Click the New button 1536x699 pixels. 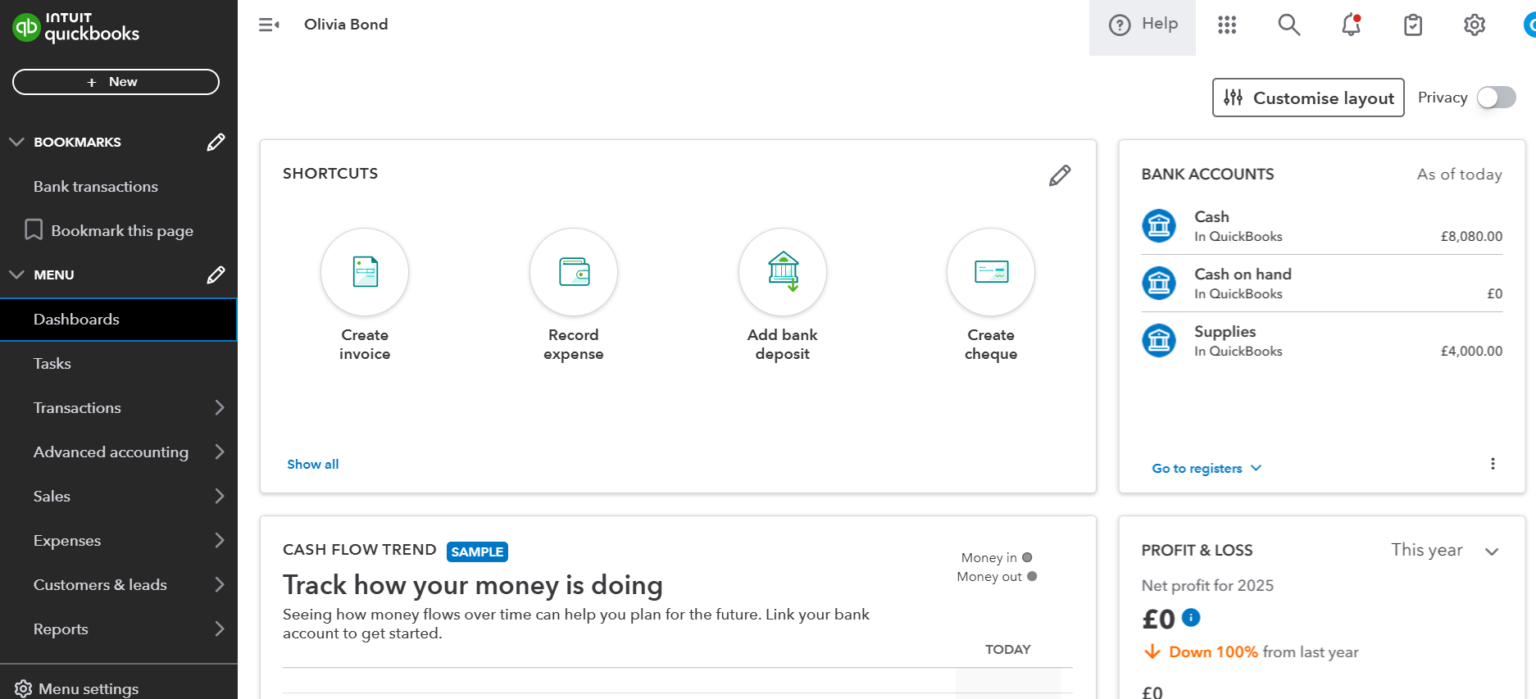(115, 81)
